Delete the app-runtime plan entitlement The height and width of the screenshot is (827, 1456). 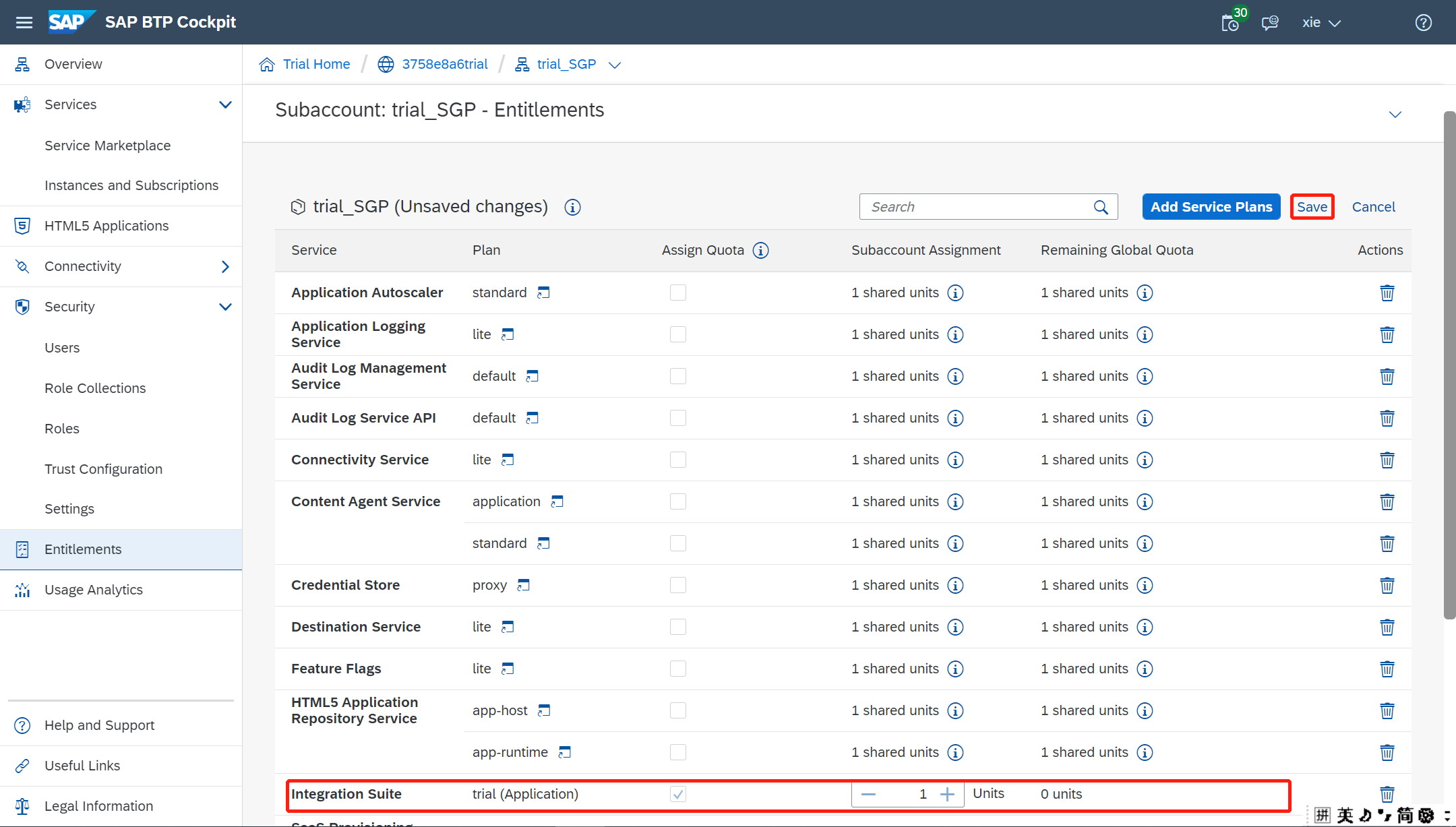[1387, 753]
